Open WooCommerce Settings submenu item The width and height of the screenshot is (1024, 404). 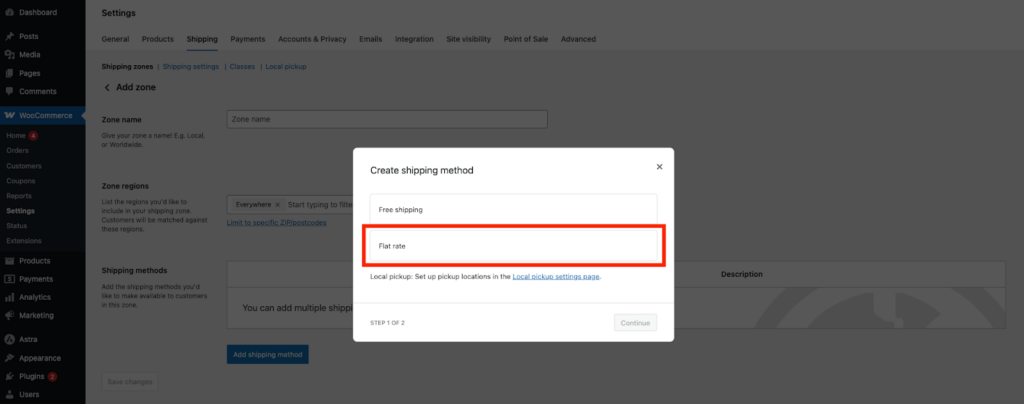pos(21,211)
